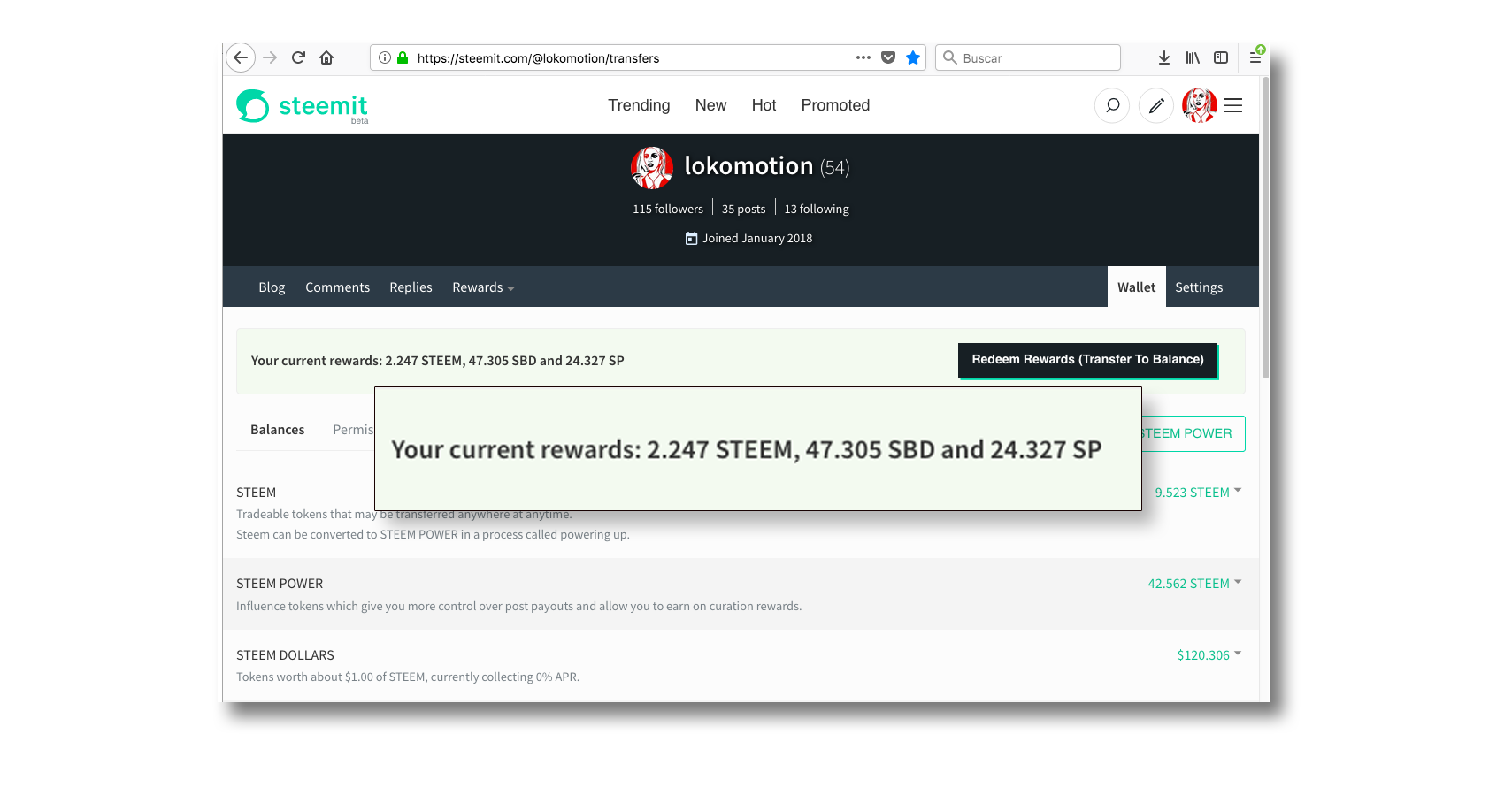
Task: Click the browser forward arrow button
Action: [x=270, y=57]
